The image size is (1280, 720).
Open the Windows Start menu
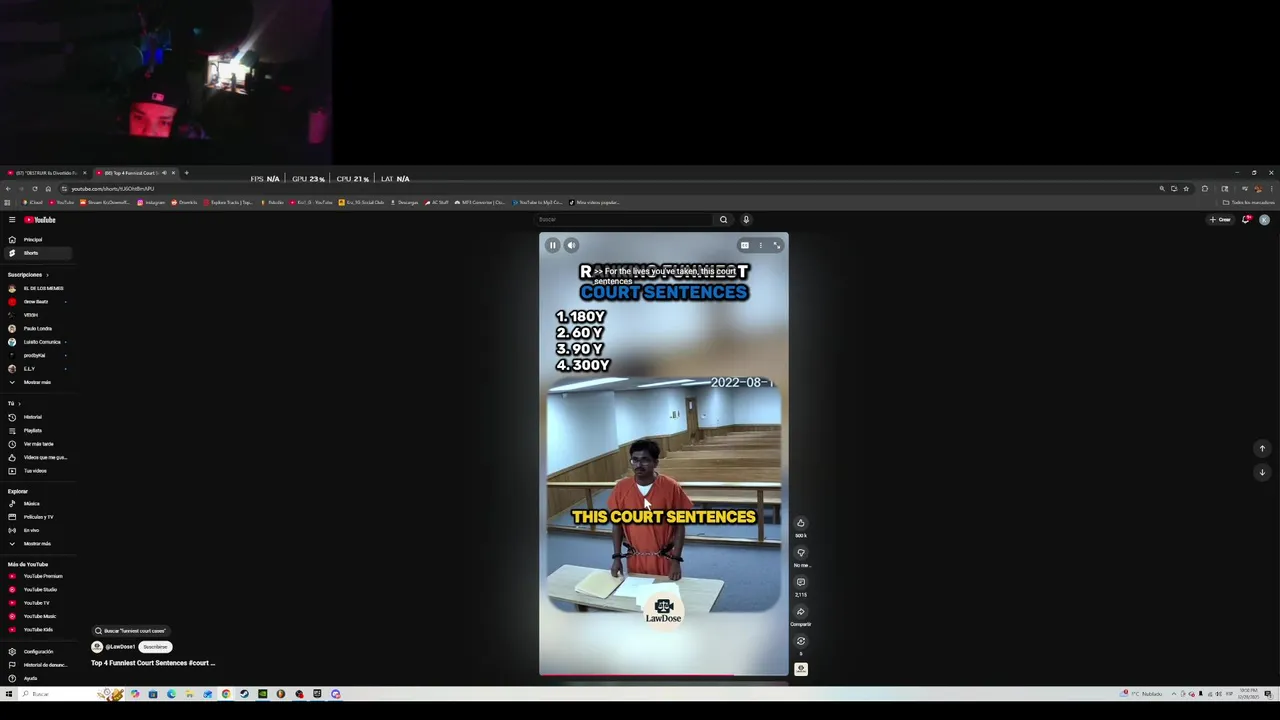coord(9,694)
